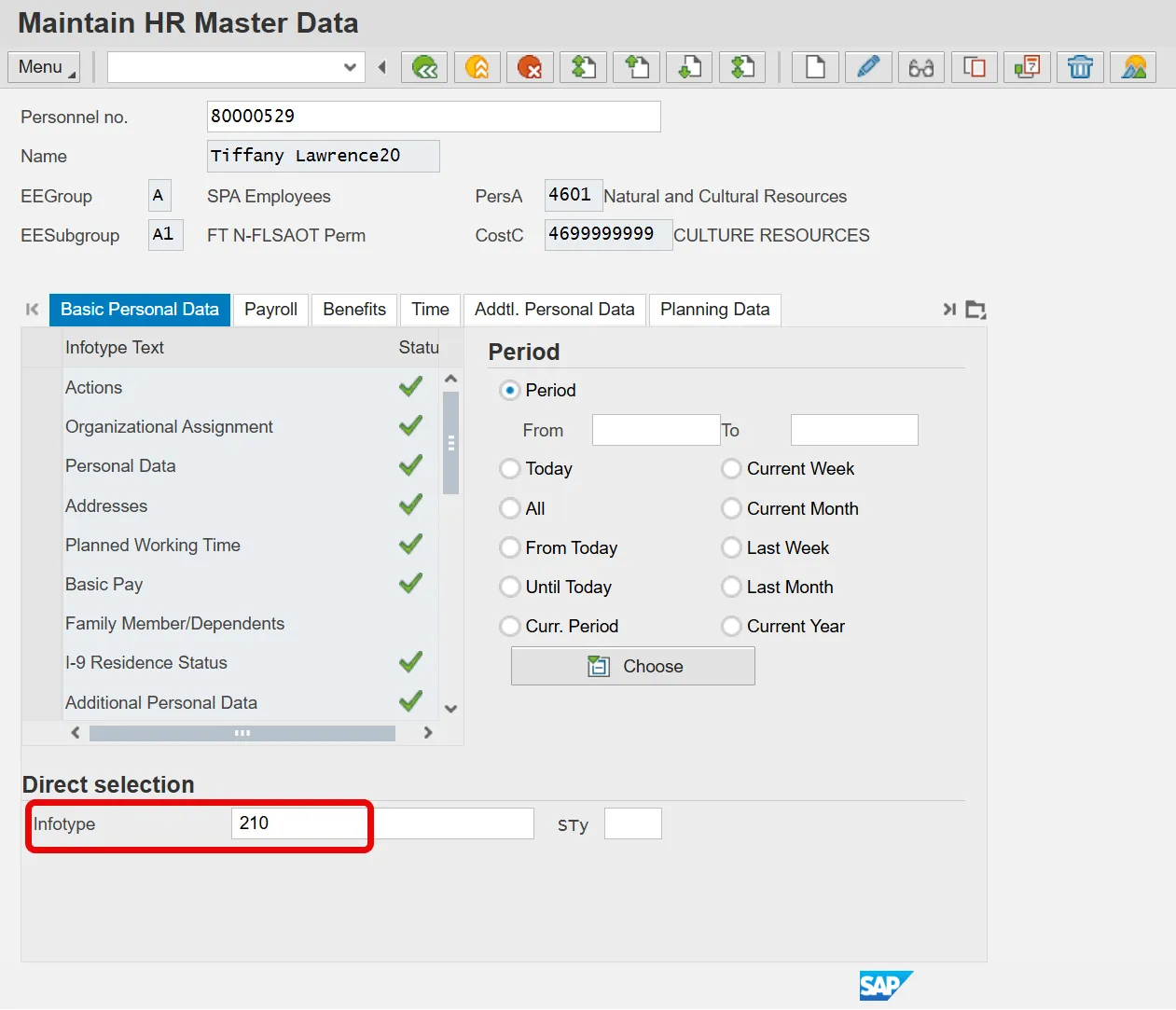This screenshot has width=1176, height=1010.
Task: Click the Overview mountain icon
Action: pos(1133,67)
